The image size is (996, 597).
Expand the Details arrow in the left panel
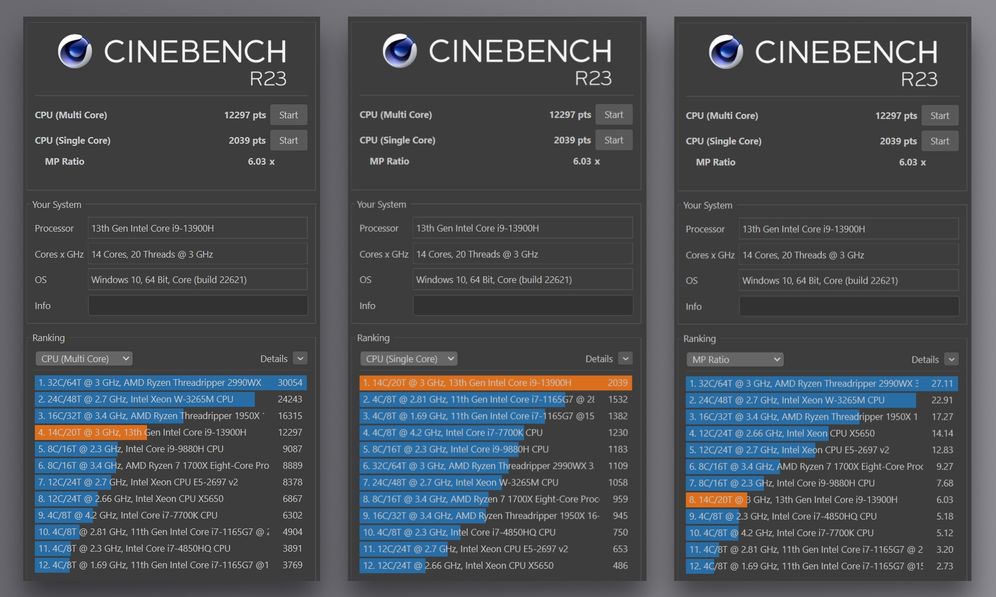[300, 358]
